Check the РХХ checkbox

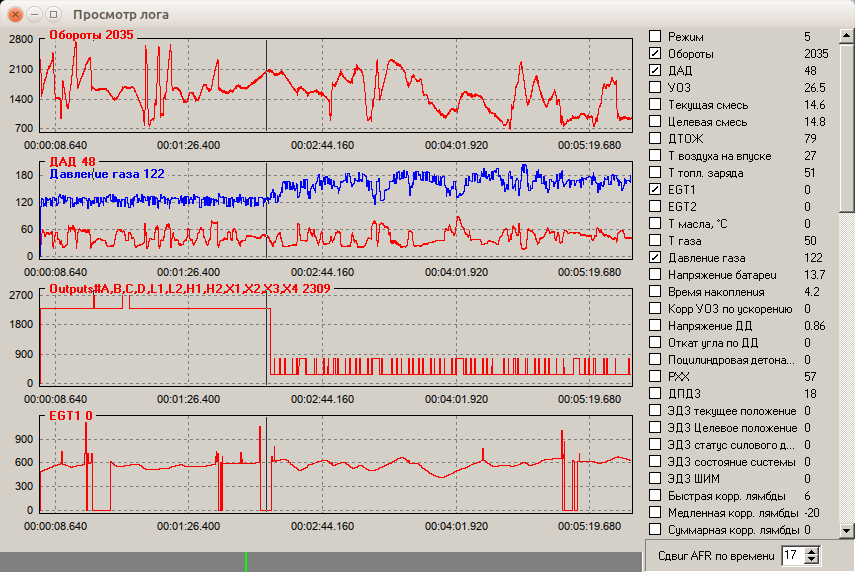pyautogui.click(x=655, y=376)
